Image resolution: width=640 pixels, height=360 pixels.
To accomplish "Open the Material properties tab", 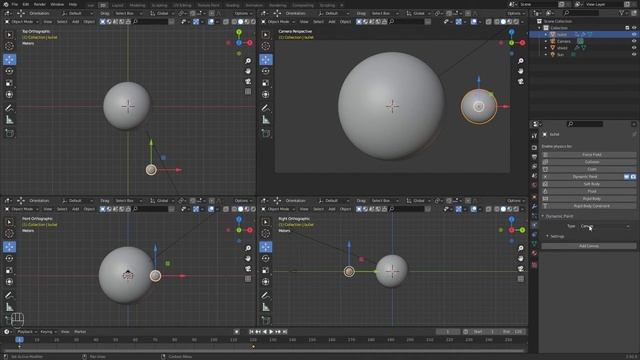I will pyautogui.click(x=534, y=253).
